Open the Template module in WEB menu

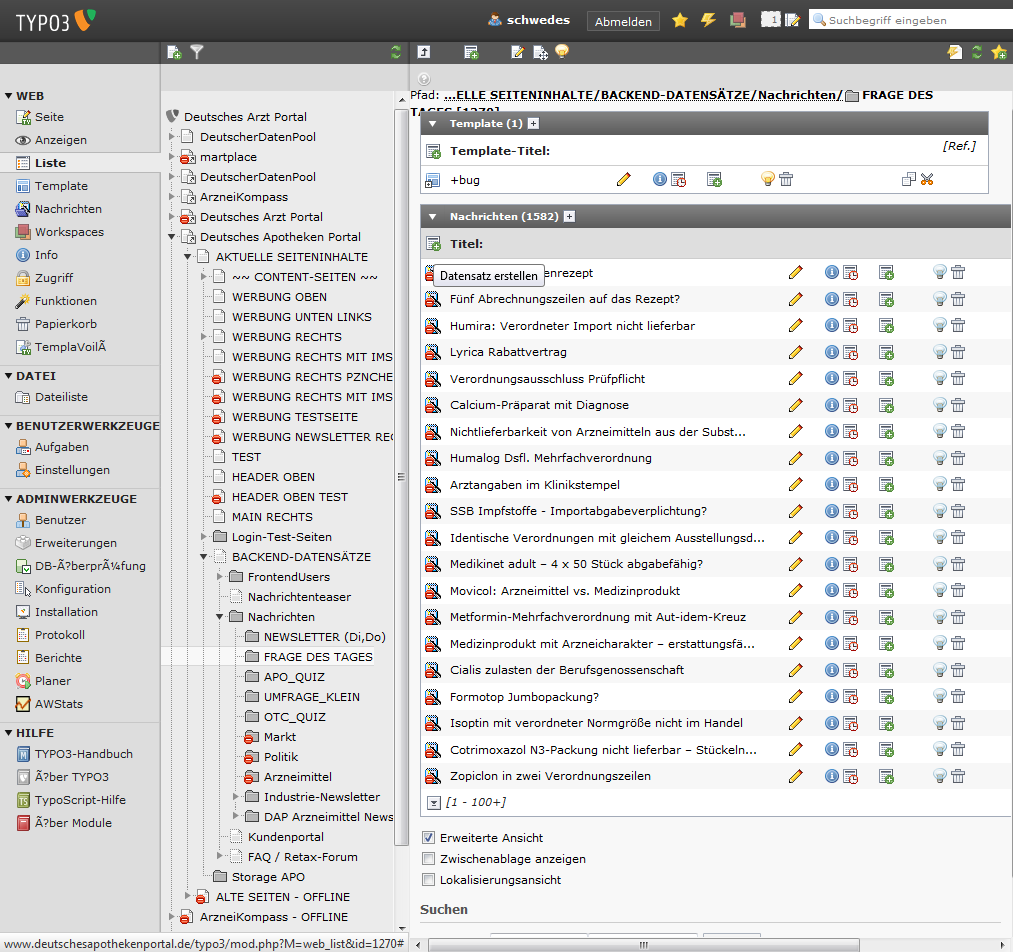pyautogui.click(x=61, y=186)
